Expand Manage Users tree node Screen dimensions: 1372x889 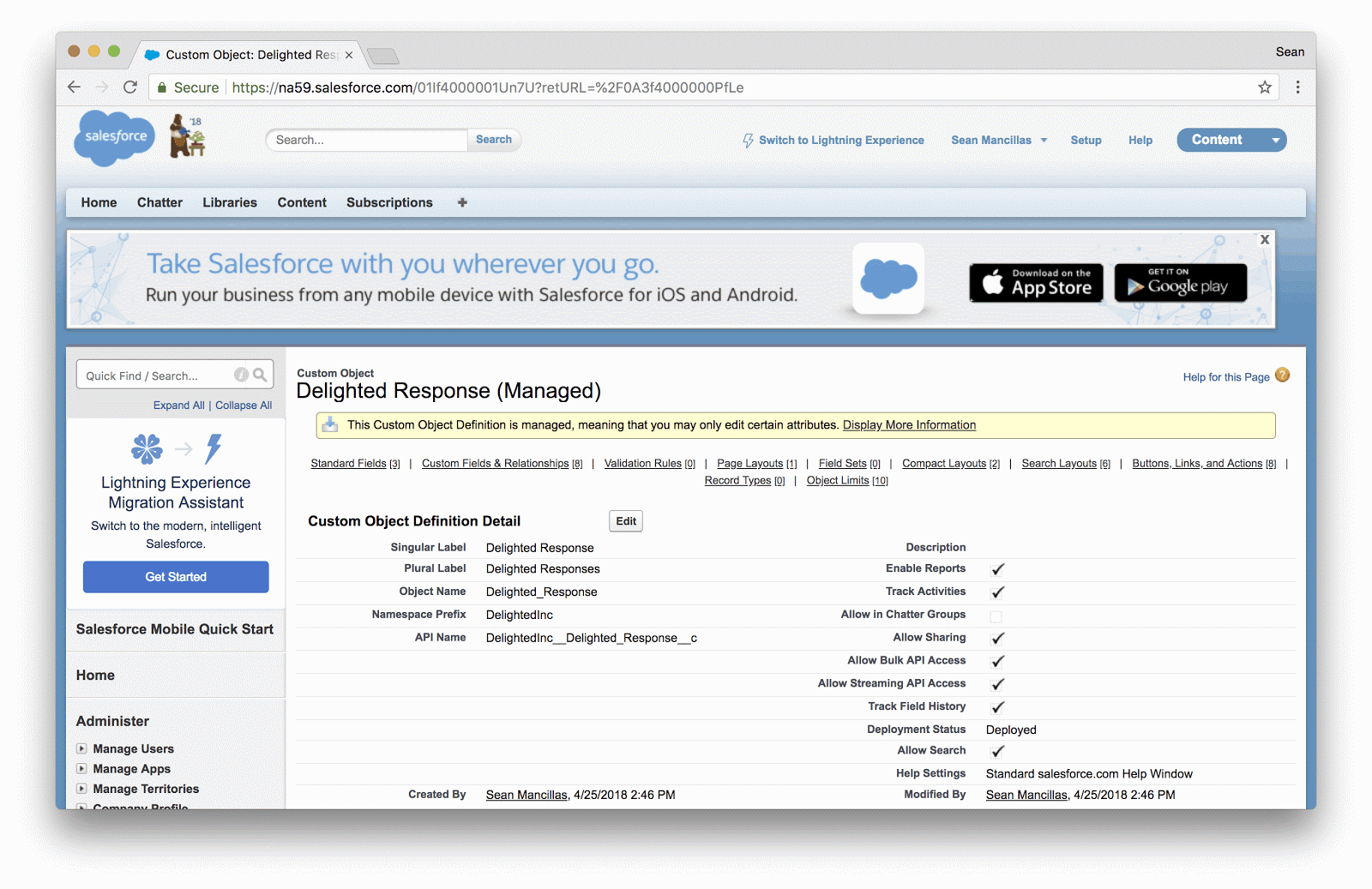tap(81, 748)
